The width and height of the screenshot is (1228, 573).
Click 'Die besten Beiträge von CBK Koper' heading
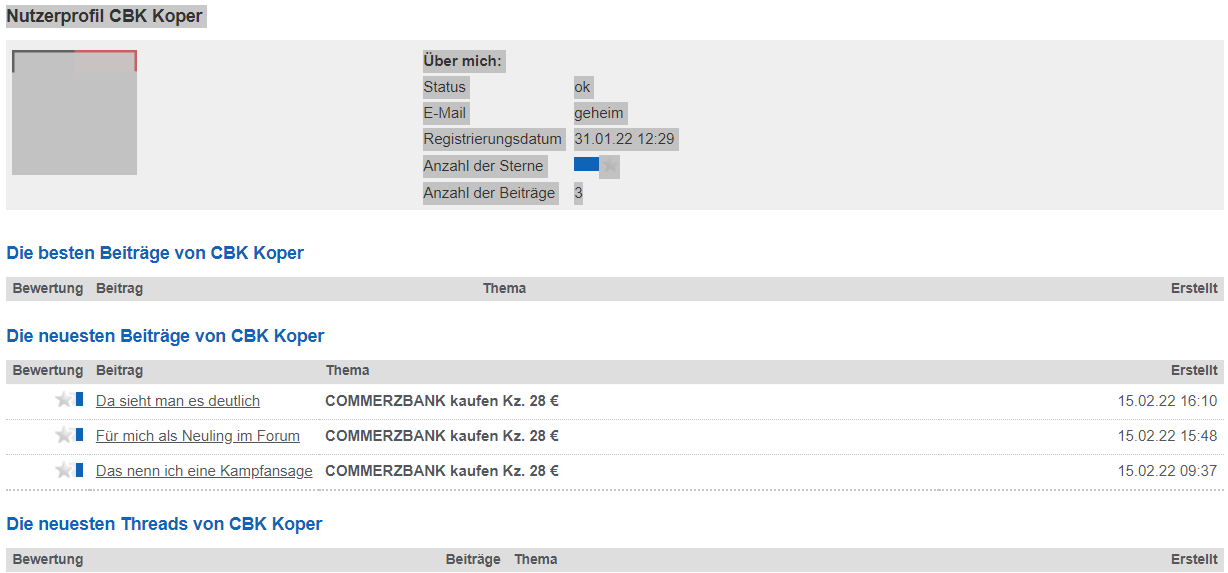click(155, 253)
